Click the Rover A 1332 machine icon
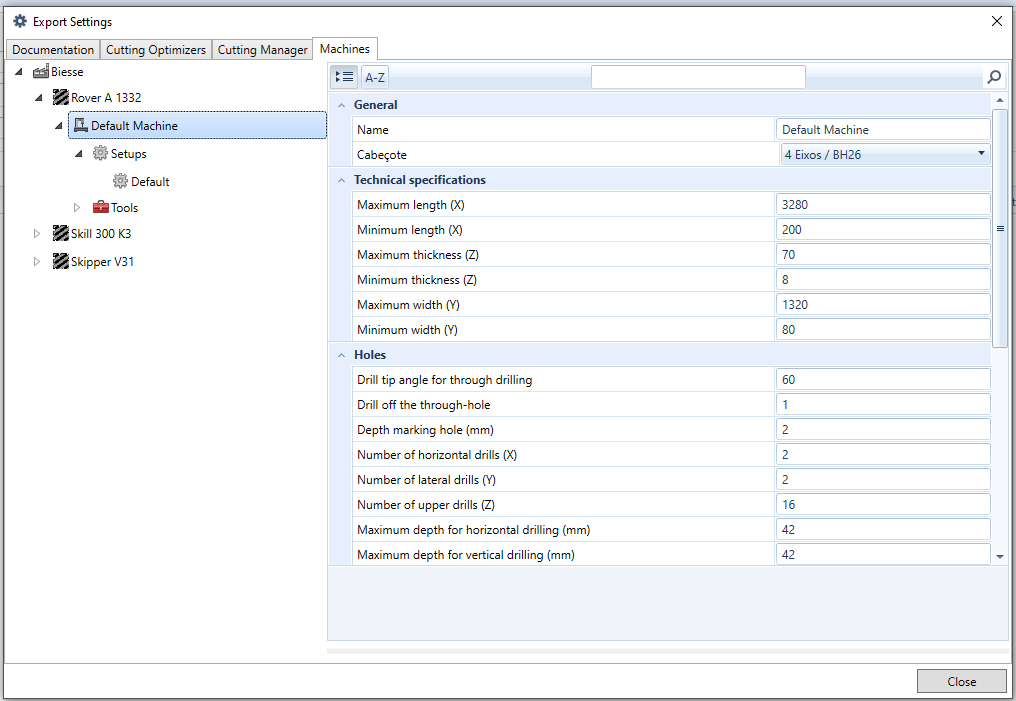Image resolution: width=1016 pixels, height=701 pixels. click(x=61, y=97)
